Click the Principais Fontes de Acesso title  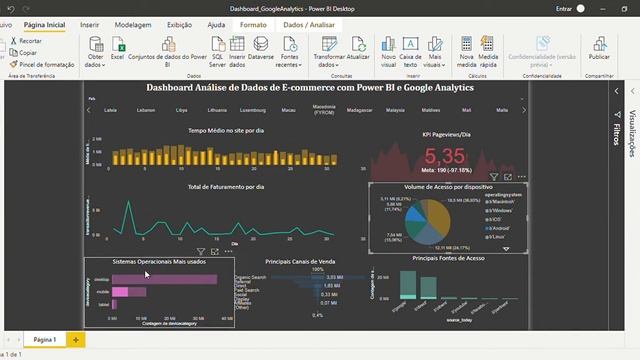(x=448, y=258)
